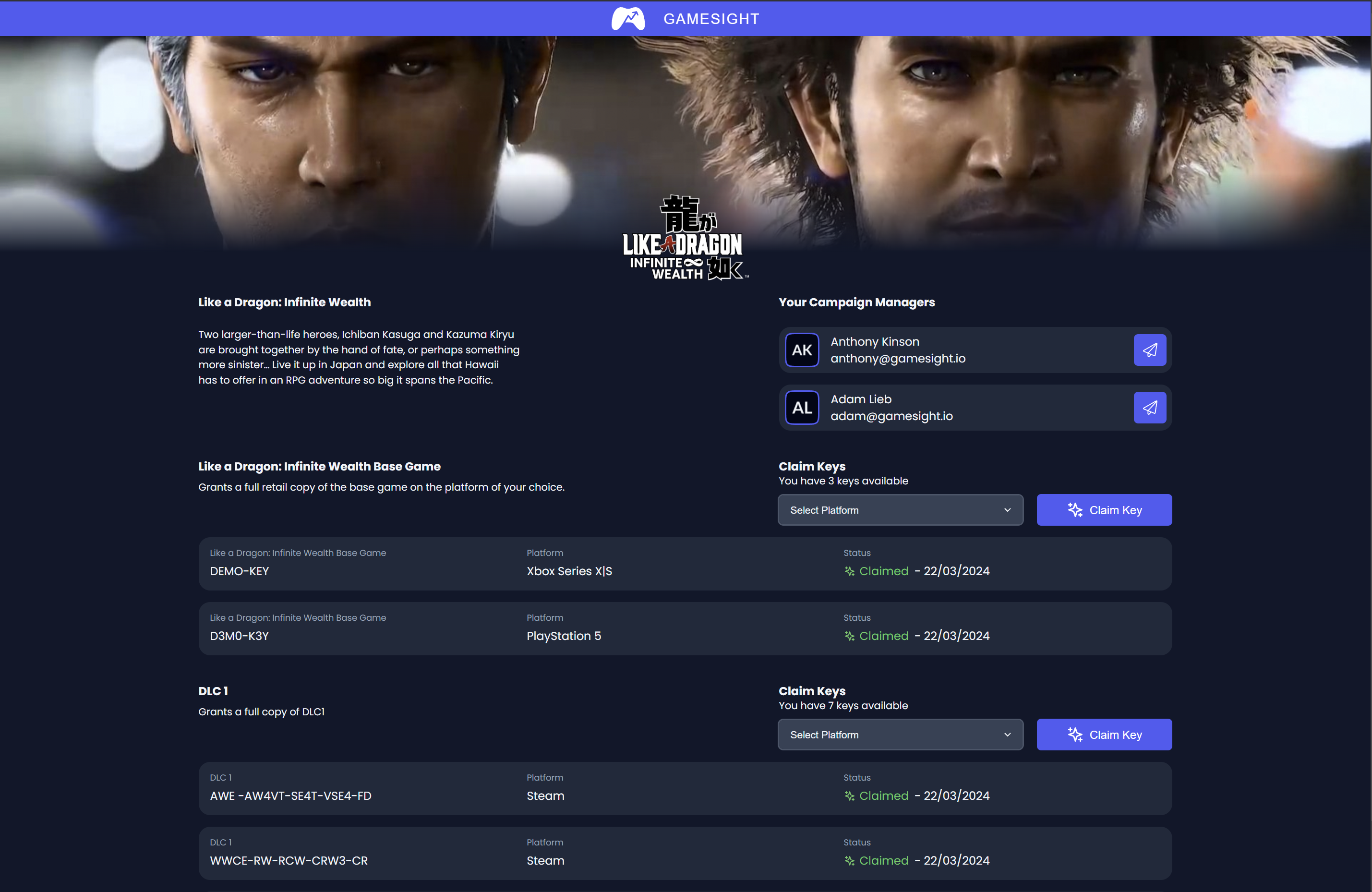The width and height of the screenshot is (1372, 892).
Task: Click the Like a Dragon Infinite Wealth logo
Action: click(x=685, y=238)
